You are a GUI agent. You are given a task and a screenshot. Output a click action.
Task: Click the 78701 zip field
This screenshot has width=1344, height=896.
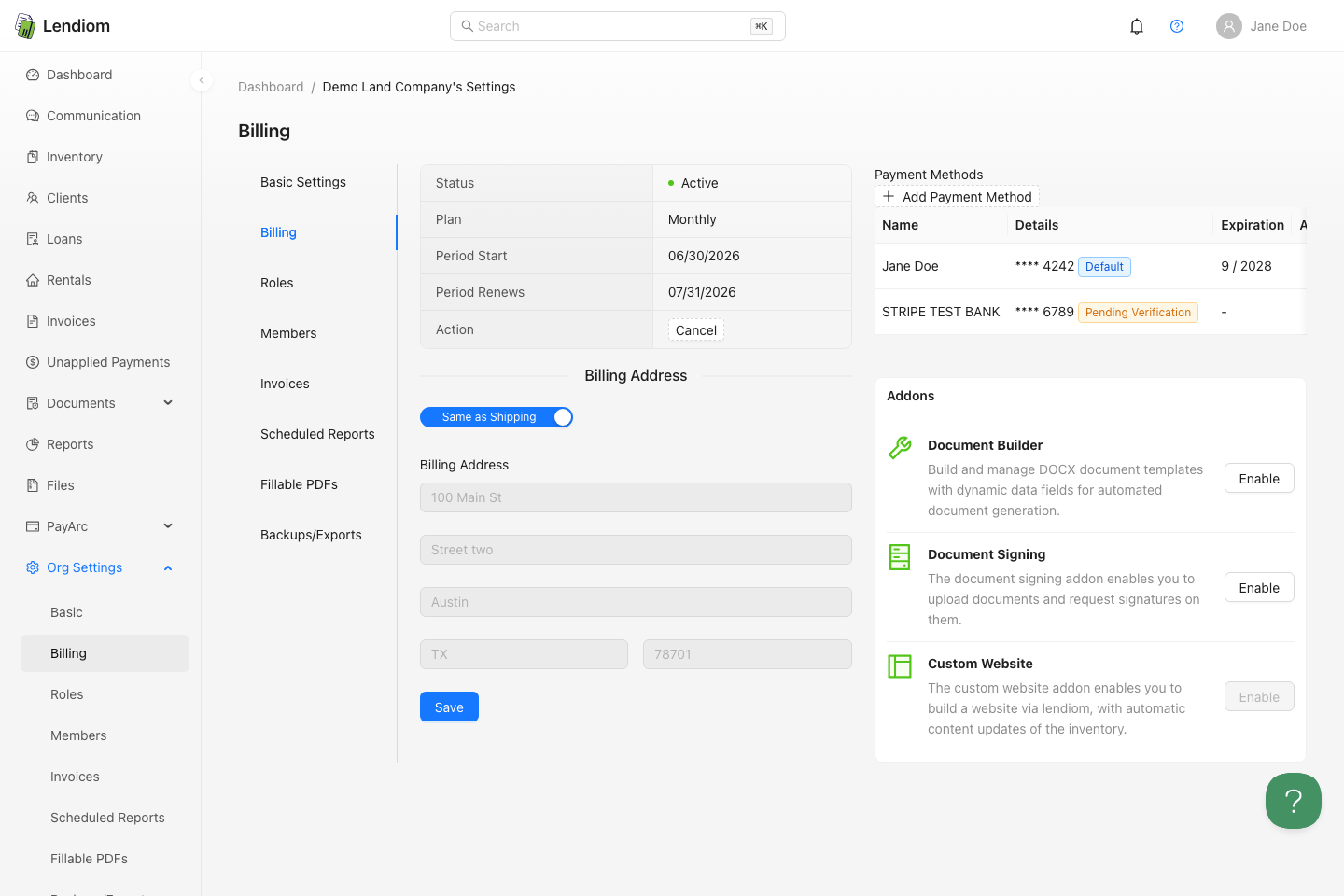click(748, 654)
